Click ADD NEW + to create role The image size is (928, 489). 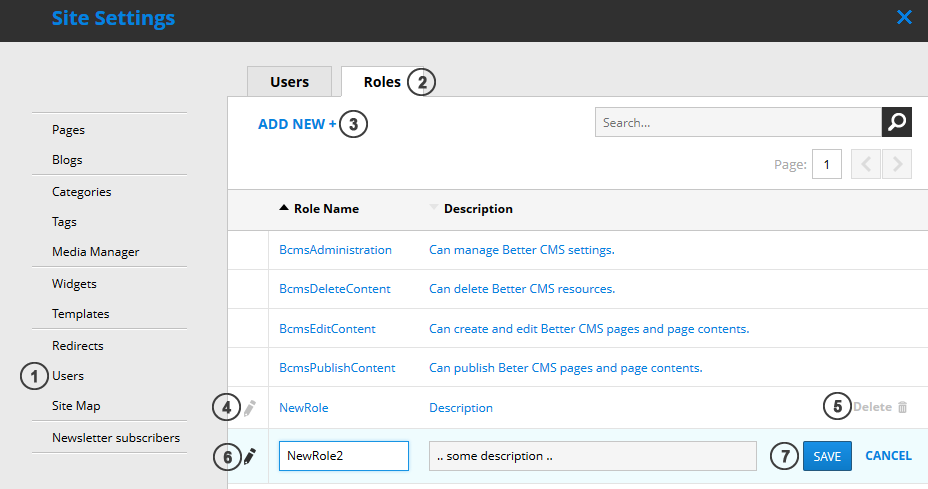(297, 124)
